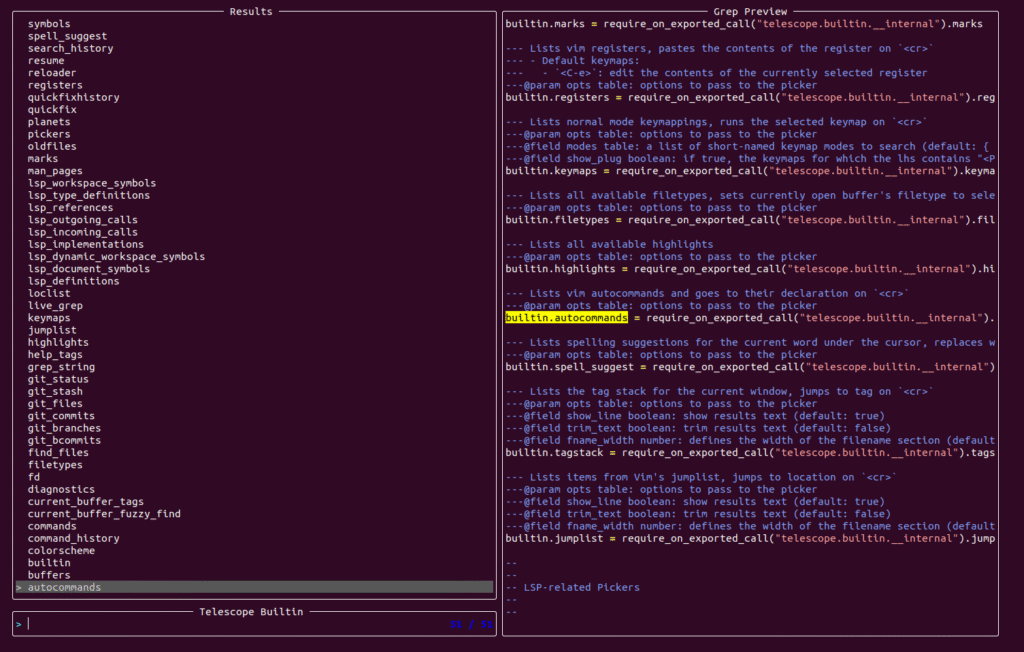Choose the help_tags picker entry
Image resolution: width=1024 pixels, height=652 pixels.
coord(55,354)
